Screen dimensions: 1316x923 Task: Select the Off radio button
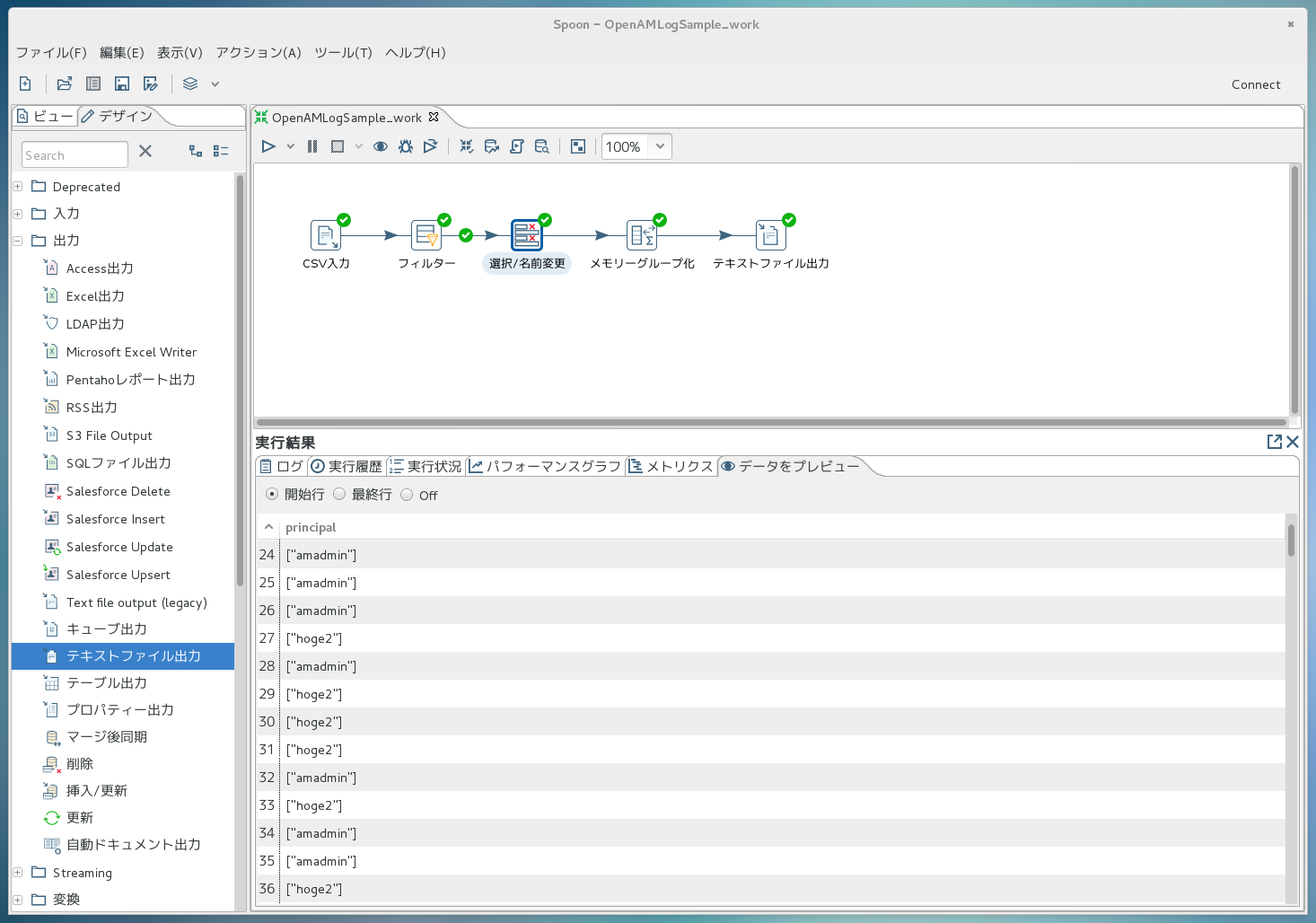click(407, 494)
